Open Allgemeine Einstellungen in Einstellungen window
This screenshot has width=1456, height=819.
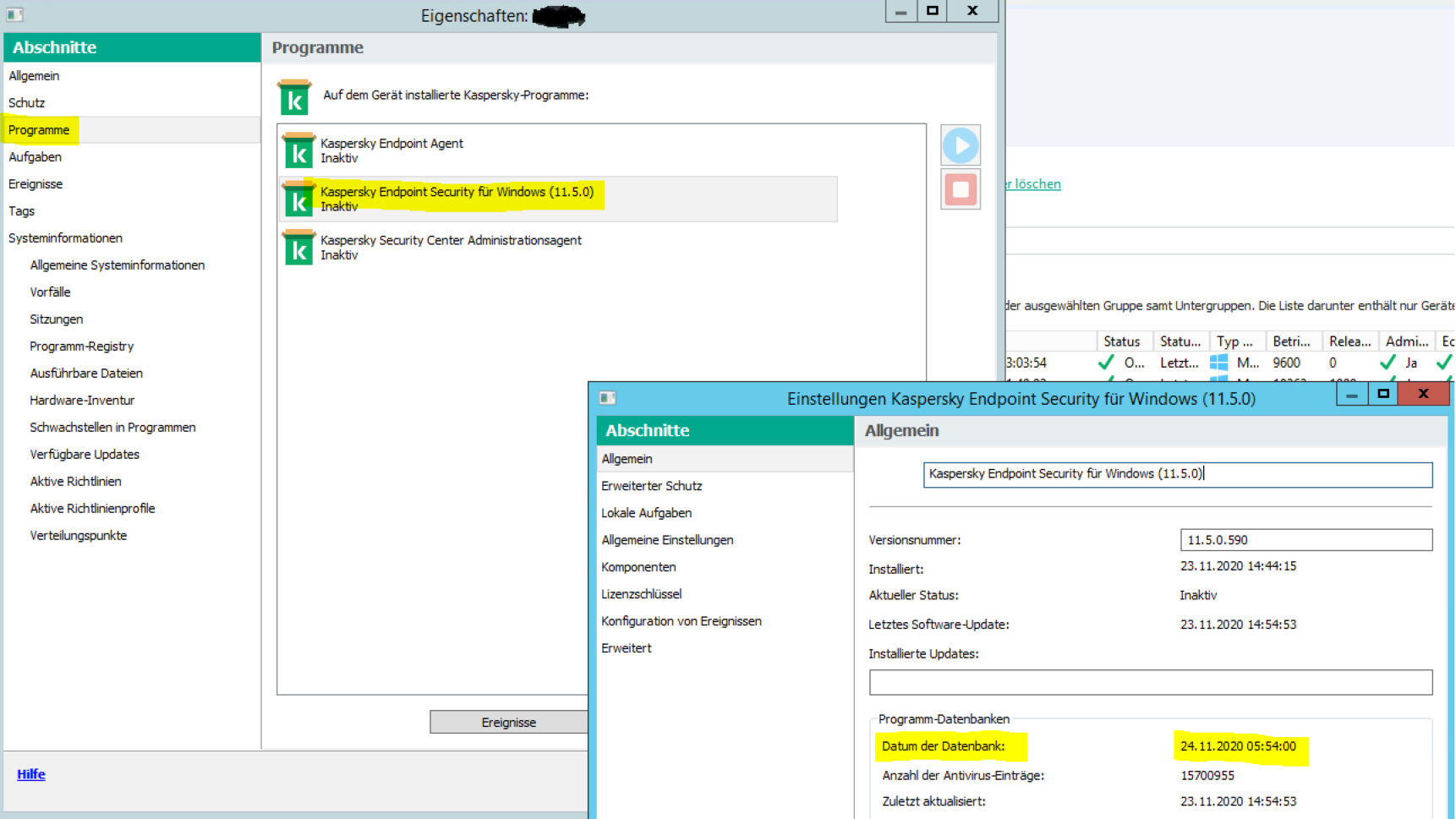coord(667,540)
